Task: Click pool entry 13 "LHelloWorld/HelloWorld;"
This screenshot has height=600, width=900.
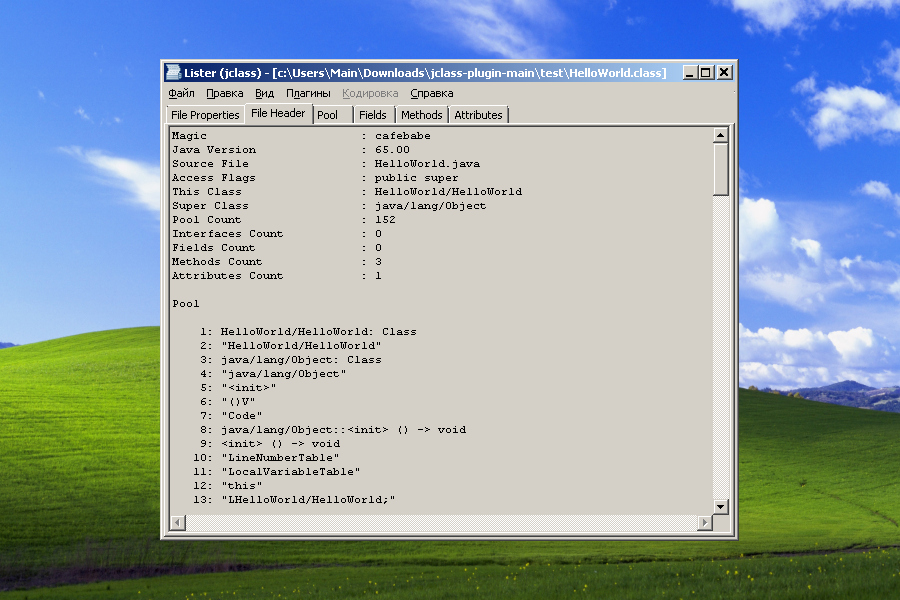Action: click(x=308, y=500)
